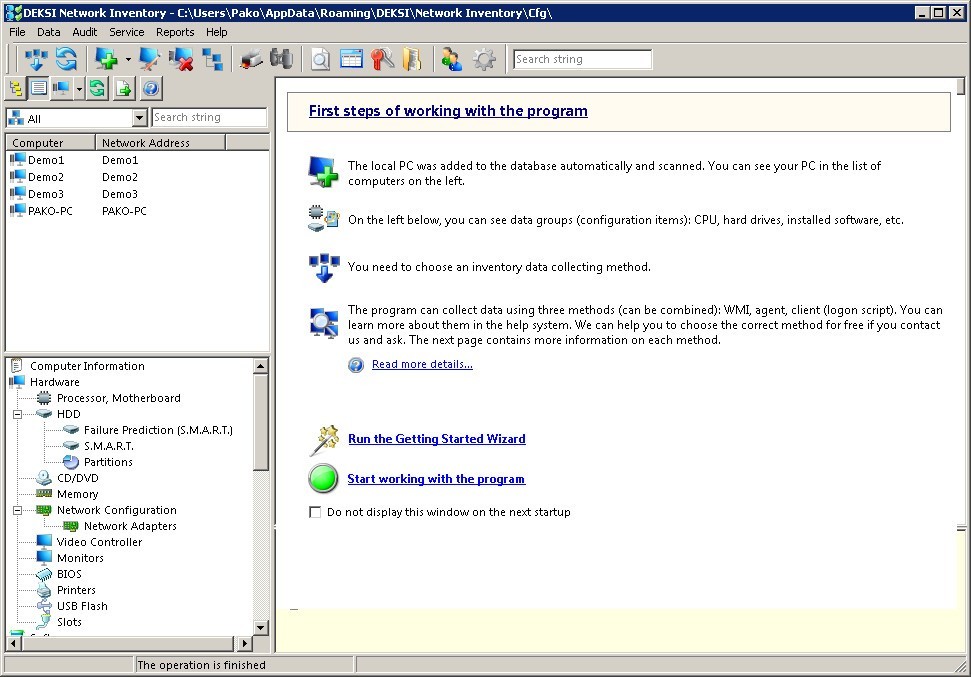Open the Audit menu
Screen dimensions: 971x677
(84, 32)
